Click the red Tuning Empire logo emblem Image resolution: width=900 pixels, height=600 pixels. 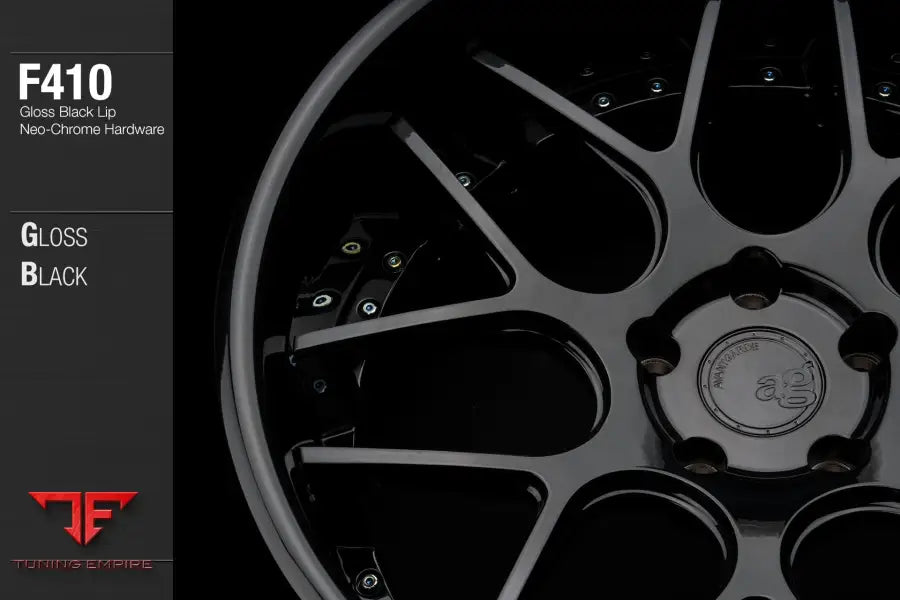[x=83, y=517]
